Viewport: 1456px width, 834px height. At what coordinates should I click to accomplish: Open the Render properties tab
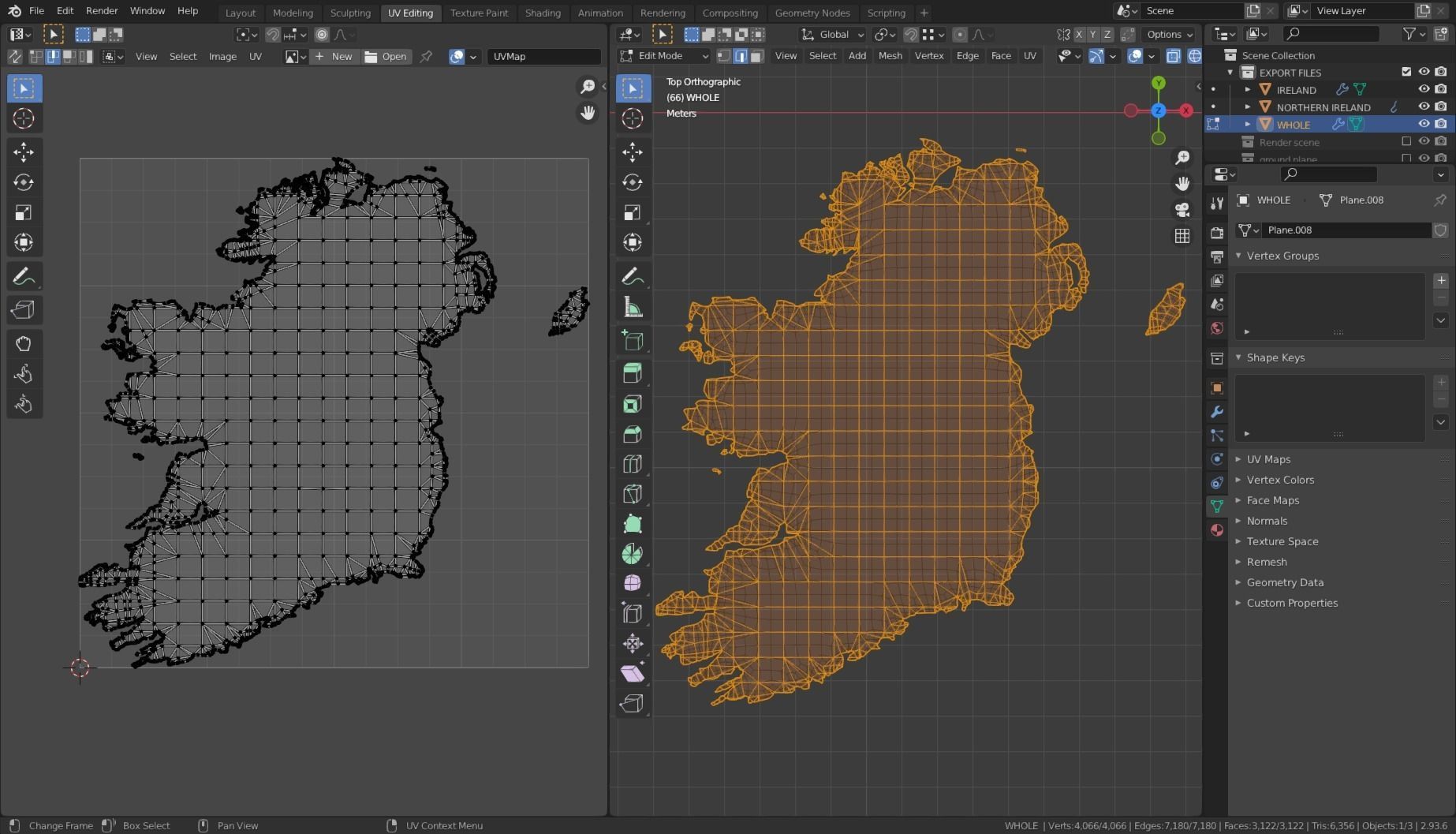point(1217,234)
